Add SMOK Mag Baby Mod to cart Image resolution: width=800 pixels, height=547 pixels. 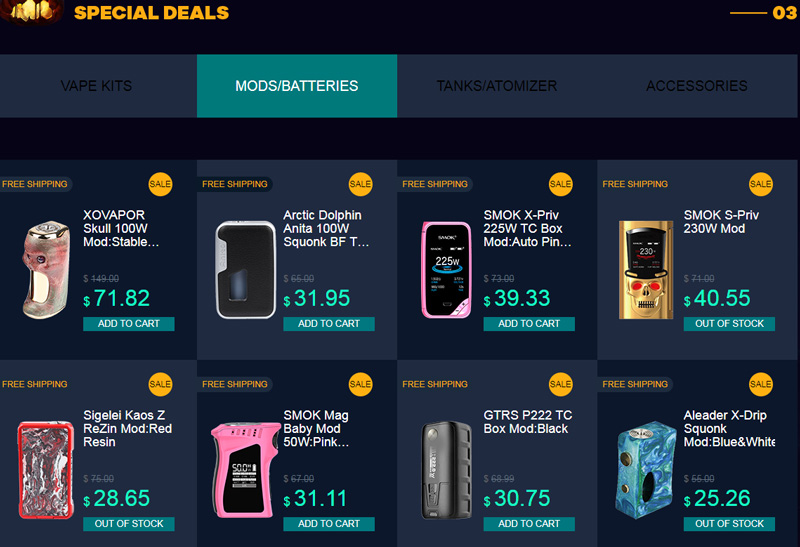pos(329,524)
